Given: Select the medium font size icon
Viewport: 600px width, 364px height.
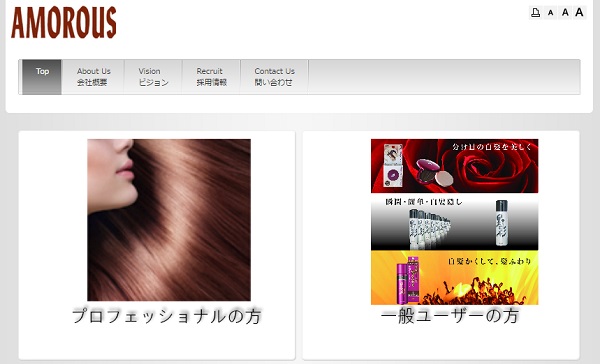Looking at the screenshot, I should click(x=565, y=13).
